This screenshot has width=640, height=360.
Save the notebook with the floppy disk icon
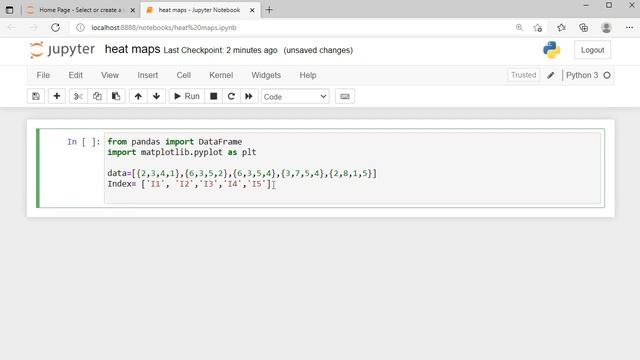(x=36, y=96)
